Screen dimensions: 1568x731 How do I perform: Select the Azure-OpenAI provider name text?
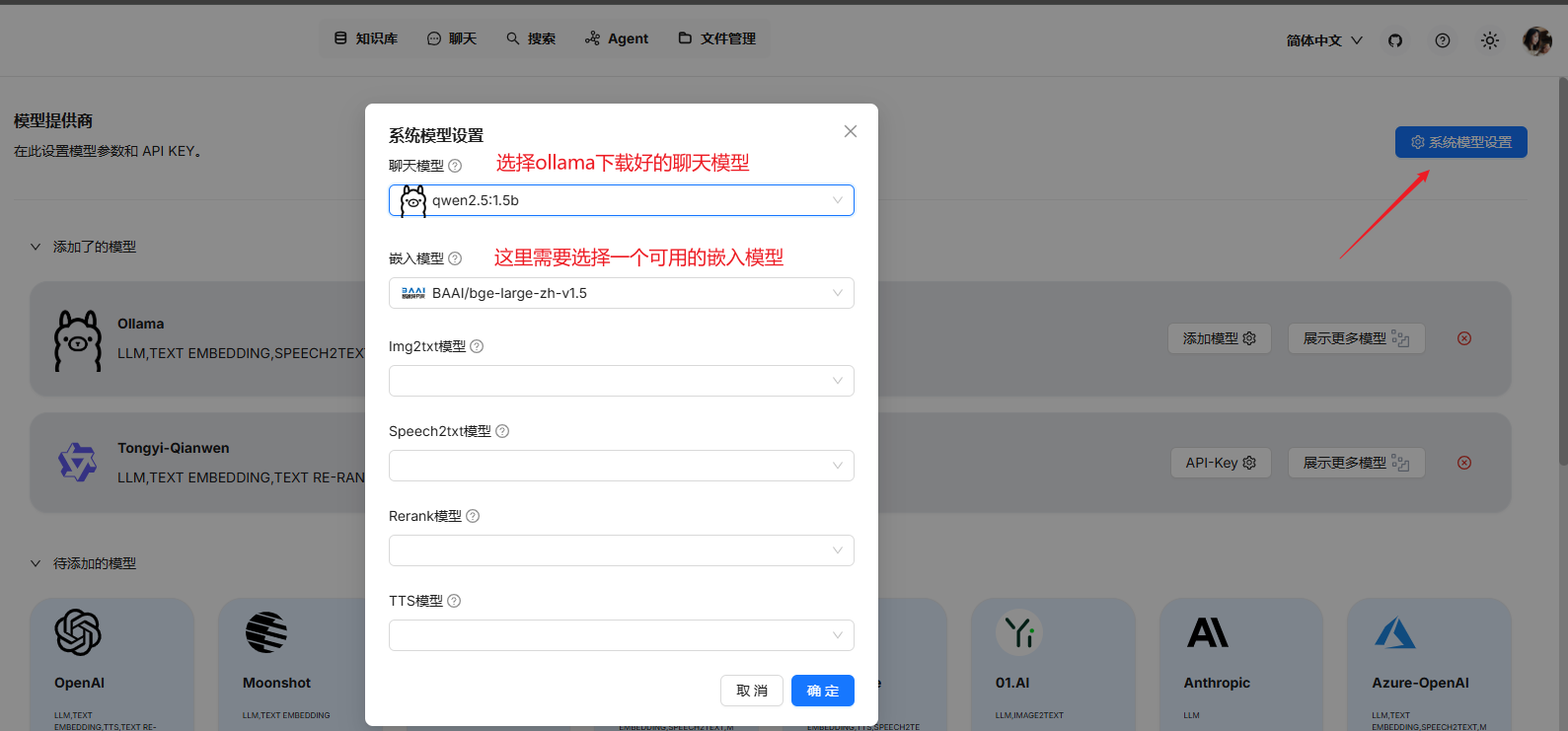[x=1420, y=683]
